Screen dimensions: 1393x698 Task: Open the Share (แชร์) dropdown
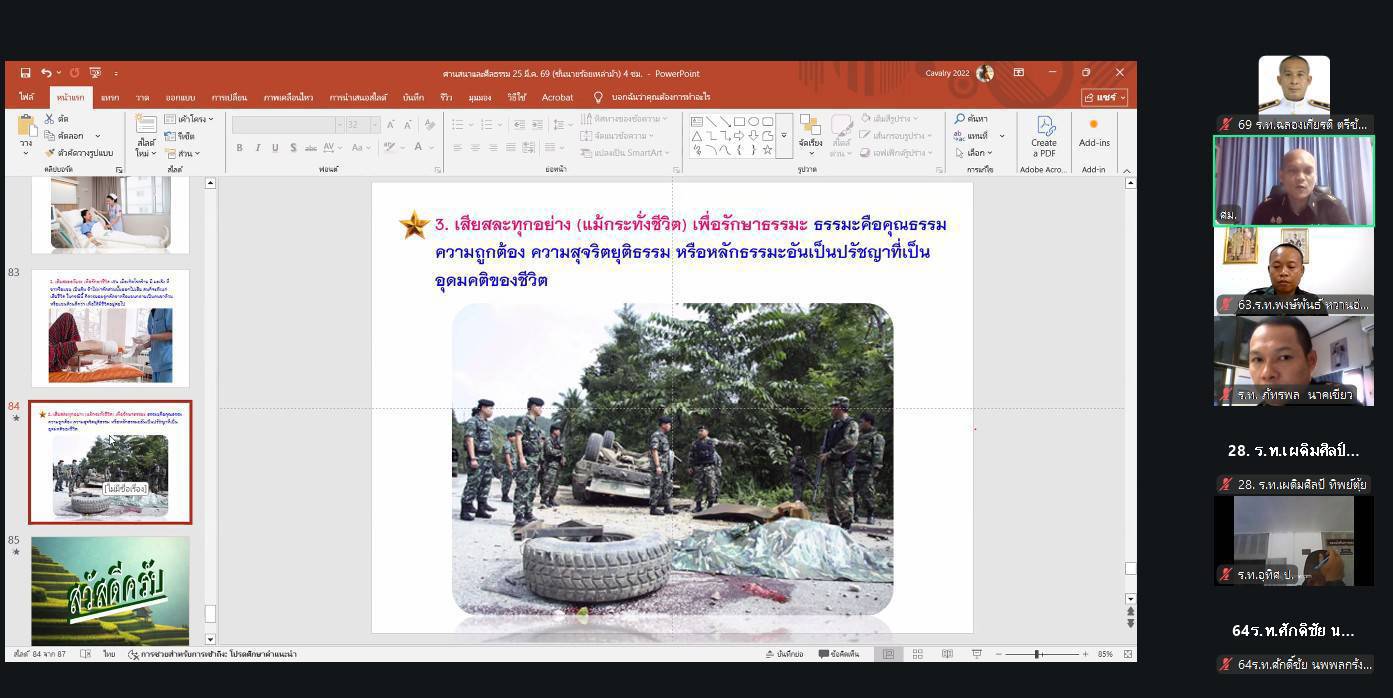tap(1104, 98)
